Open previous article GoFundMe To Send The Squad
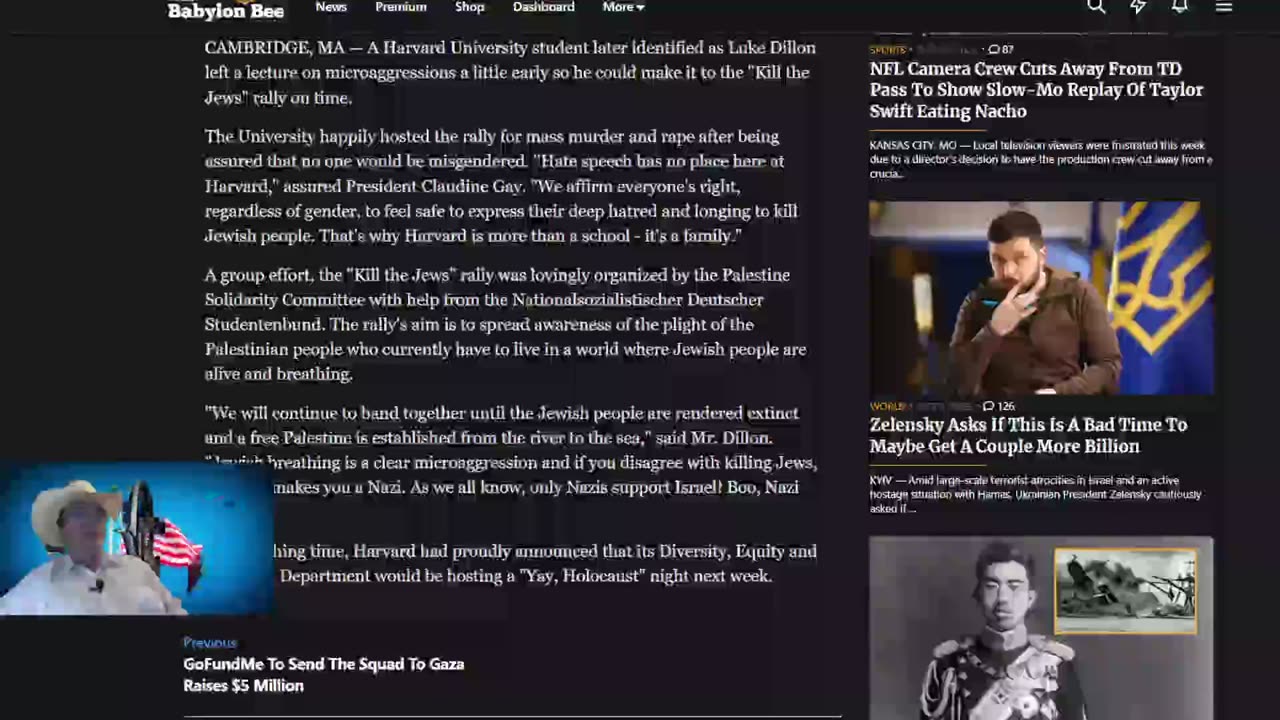 (x=323, y=675)
